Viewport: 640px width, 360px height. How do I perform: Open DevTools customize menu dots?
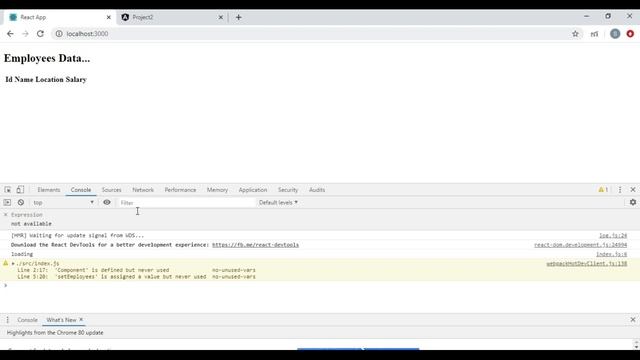pos(620,190)
